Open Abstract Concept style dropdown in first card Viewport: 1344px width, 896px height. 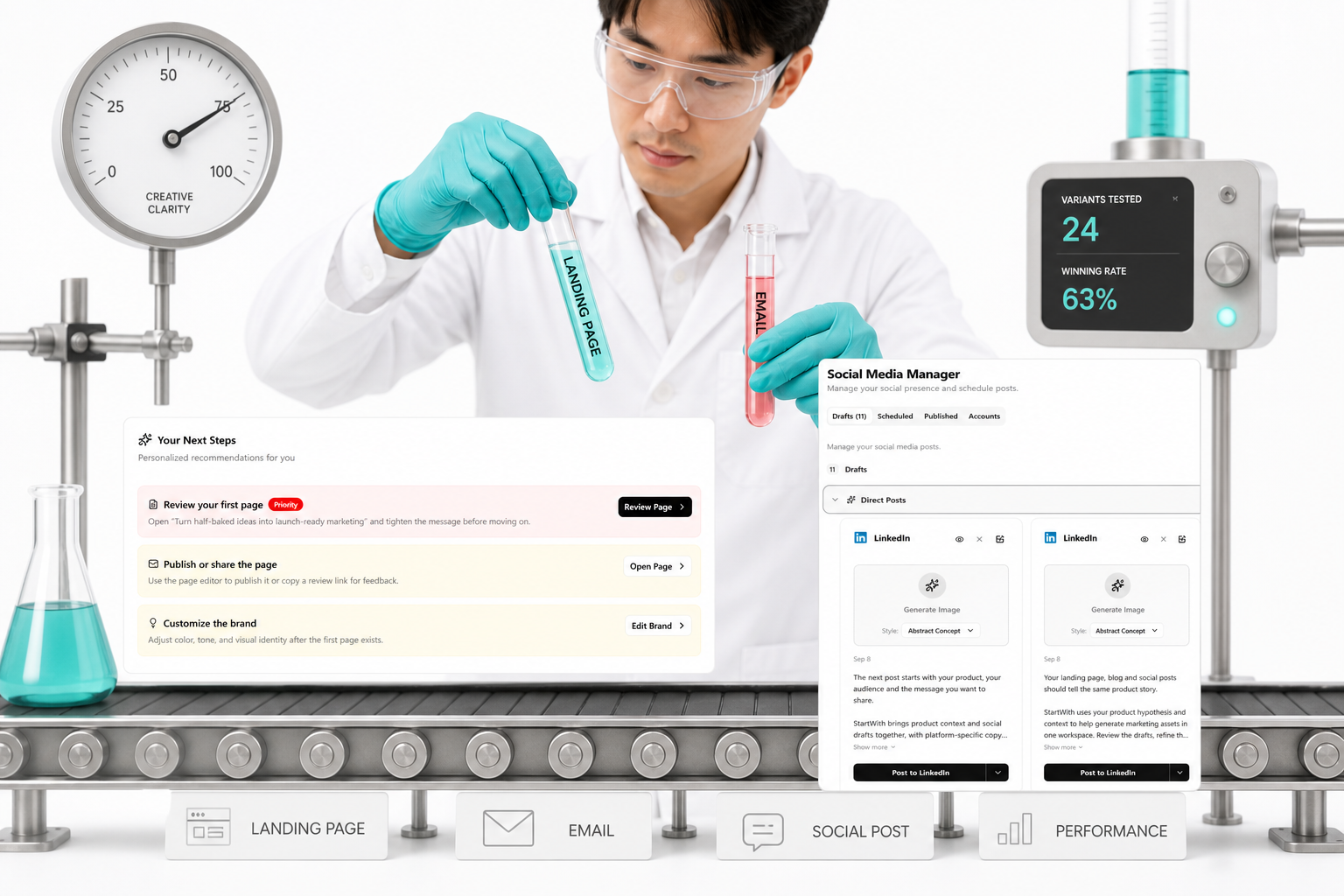pyautogui.click(x=941, y=630)
